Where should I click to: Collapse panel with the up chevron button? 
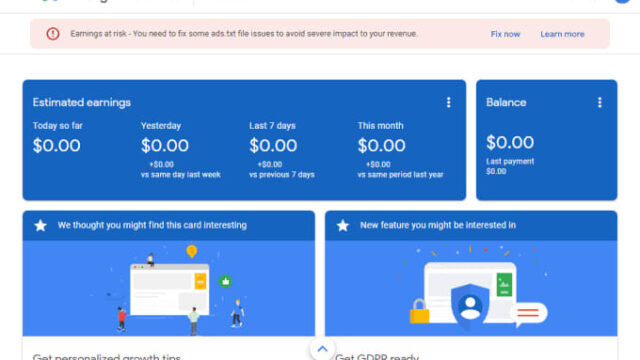[x=322, y=349]
